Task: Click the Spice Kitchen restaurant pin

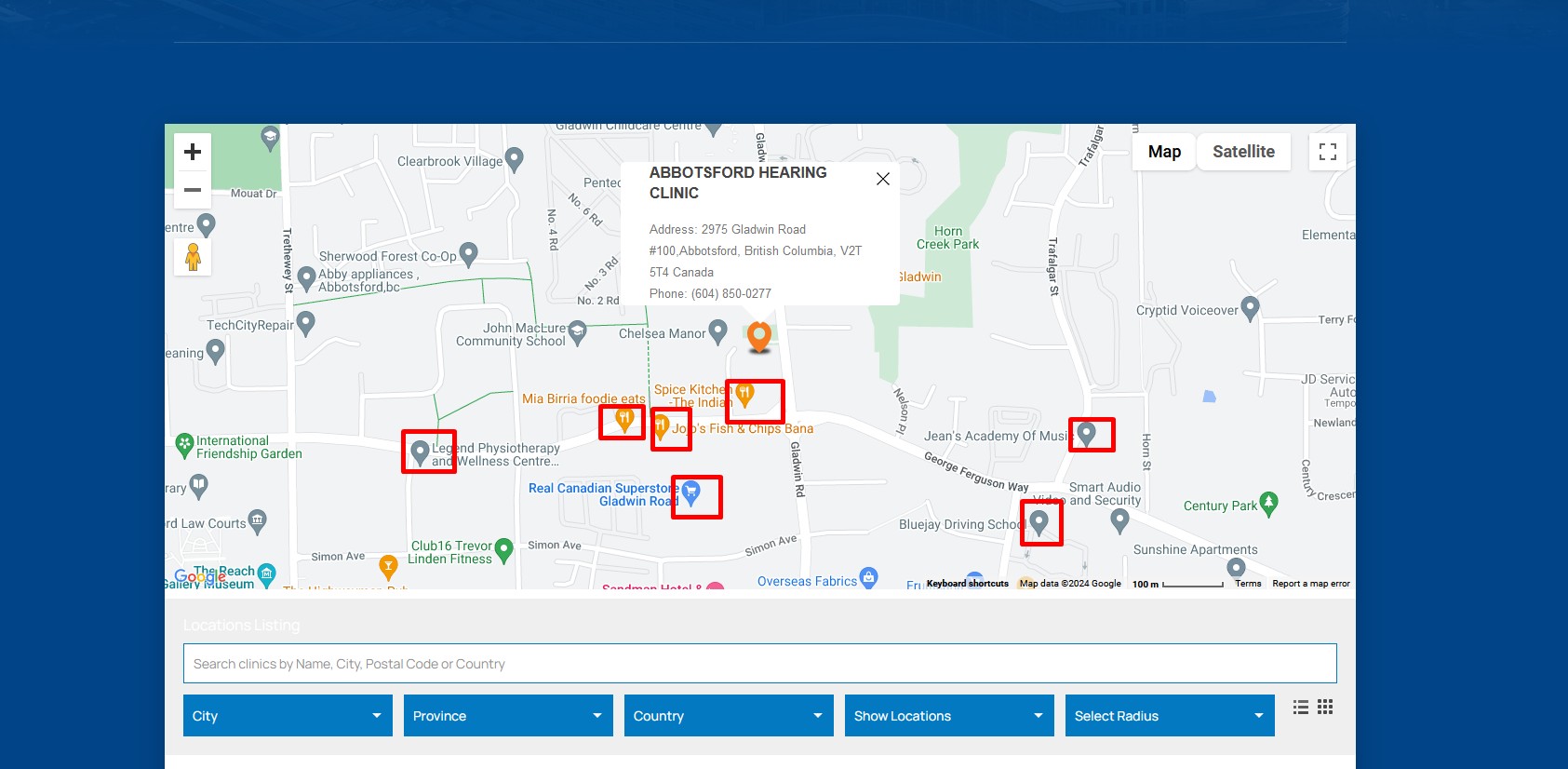Action: click(744, 396)
